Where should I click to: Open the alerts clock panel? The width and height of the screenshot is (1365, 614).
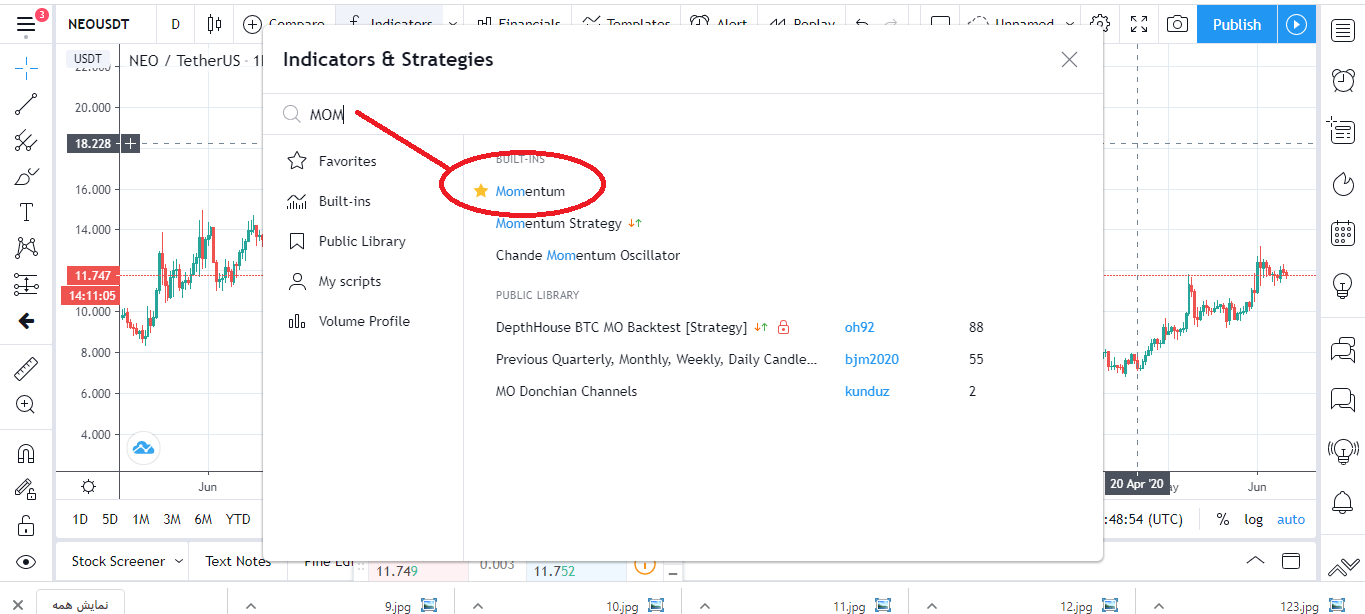[x=1342, y=81]
